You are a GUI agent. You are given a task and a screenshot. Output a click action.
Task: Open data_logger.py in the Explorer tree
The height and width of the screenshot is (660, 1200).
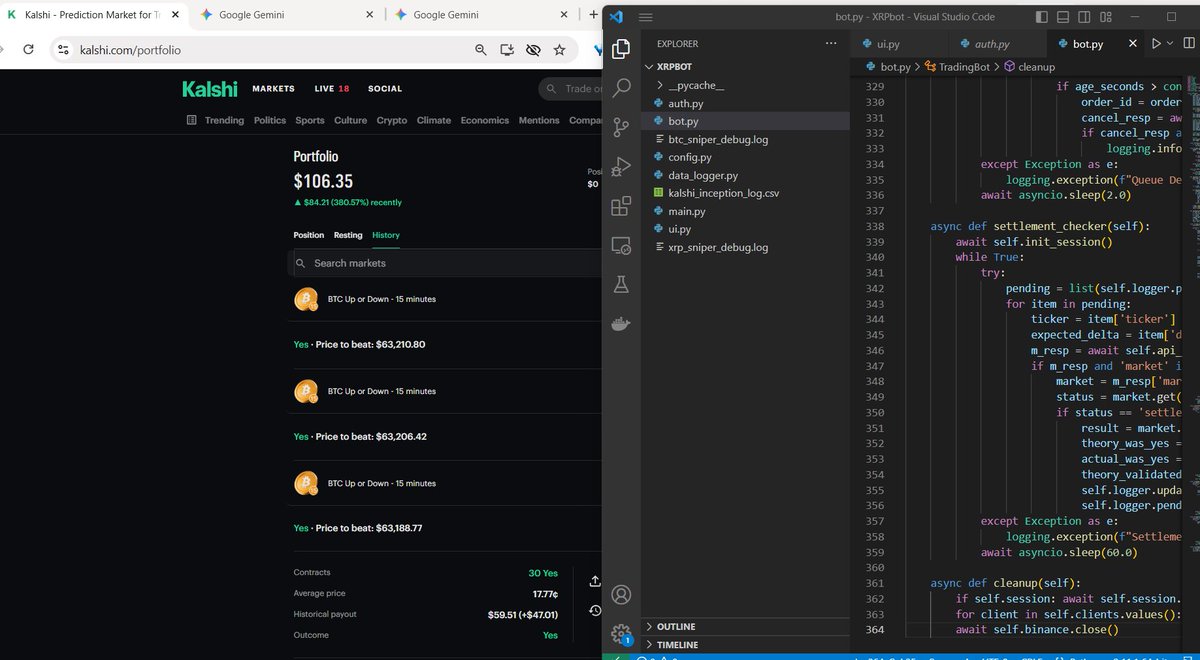[703, 175]
